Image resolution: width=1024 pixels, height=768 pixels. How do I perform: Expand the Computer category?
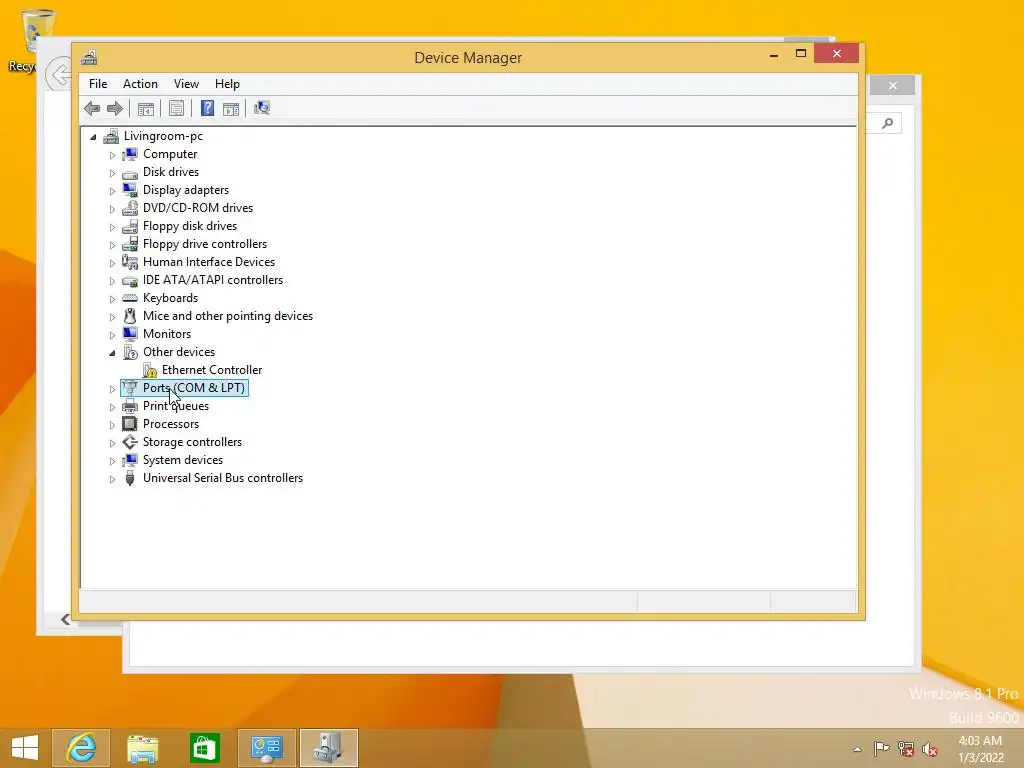[112, 155]
